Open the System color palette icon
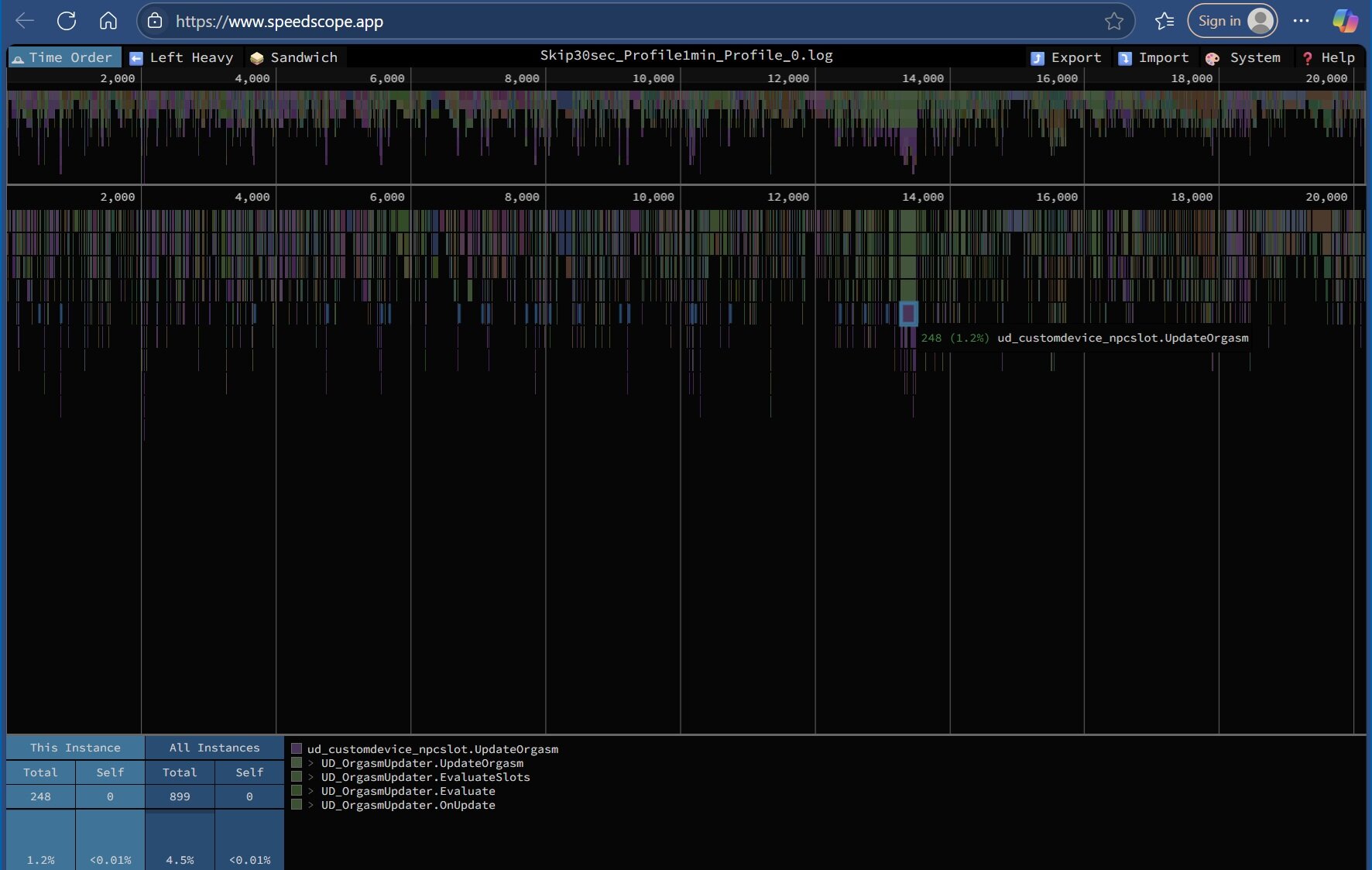Screen dimensions: 1372x870 1213,57
